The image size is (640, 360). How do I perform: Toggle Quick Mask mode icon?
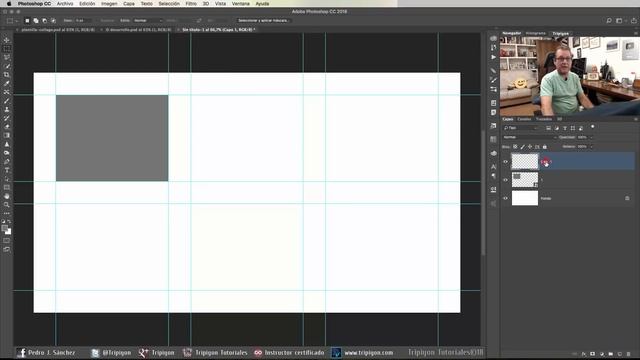7,240
